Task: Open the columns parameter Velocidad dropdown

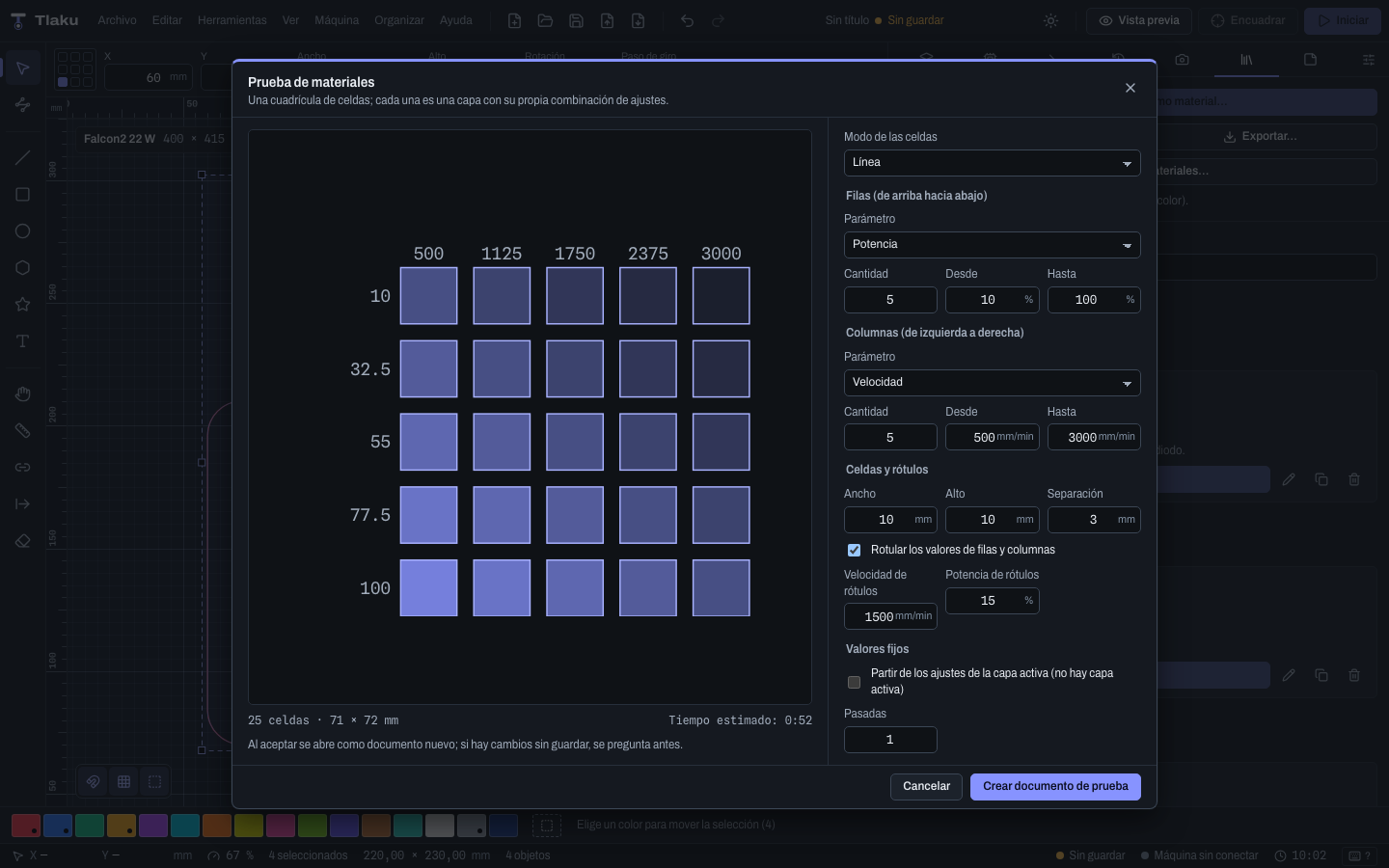Action: coord(992,383)
